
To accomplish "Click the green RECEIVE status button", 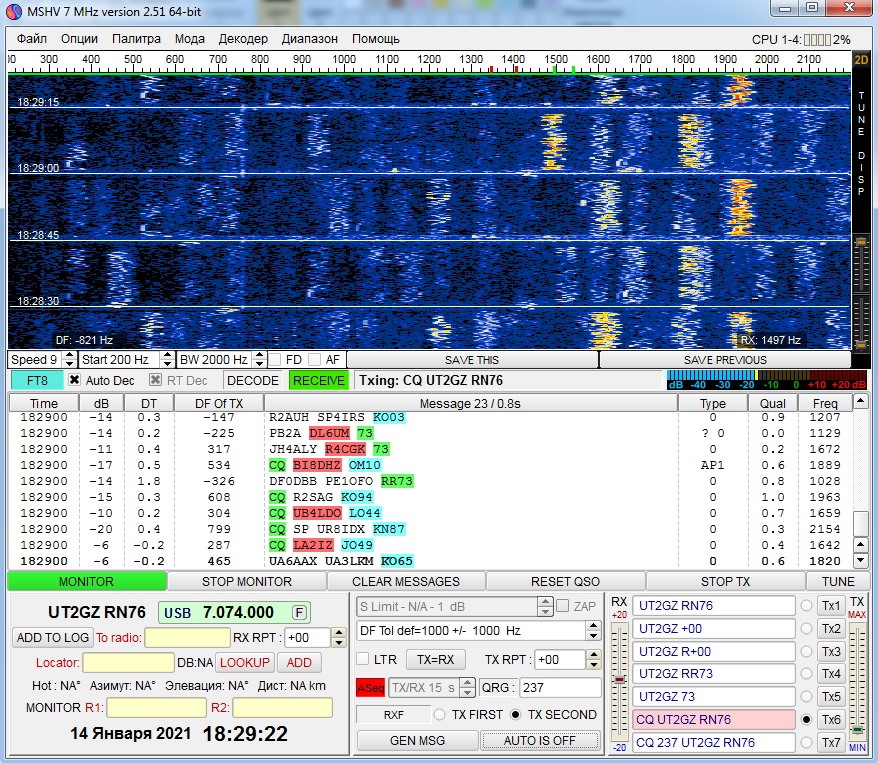I will point(318,380).
